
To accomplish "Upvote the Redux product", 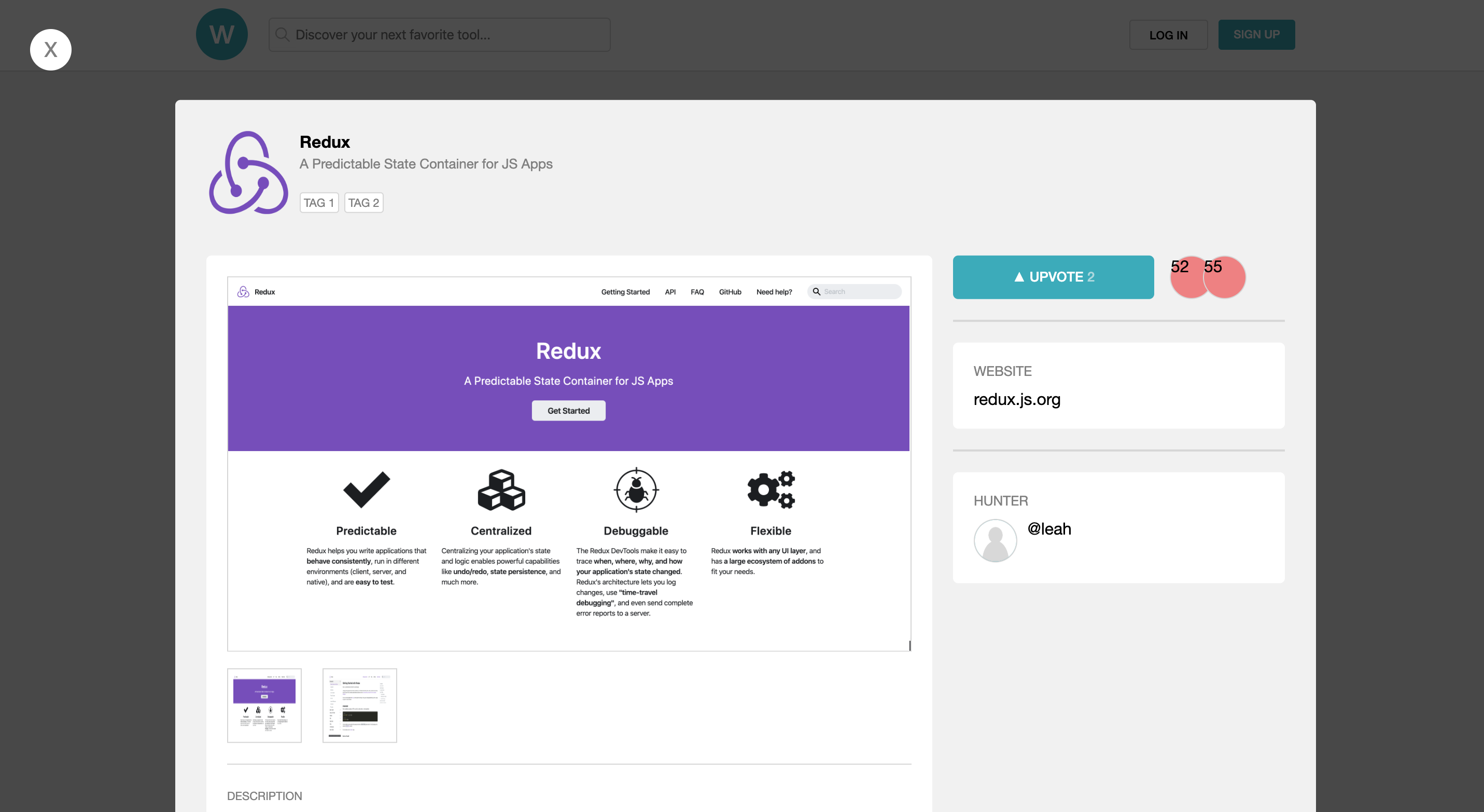I will pos(1053,277).
